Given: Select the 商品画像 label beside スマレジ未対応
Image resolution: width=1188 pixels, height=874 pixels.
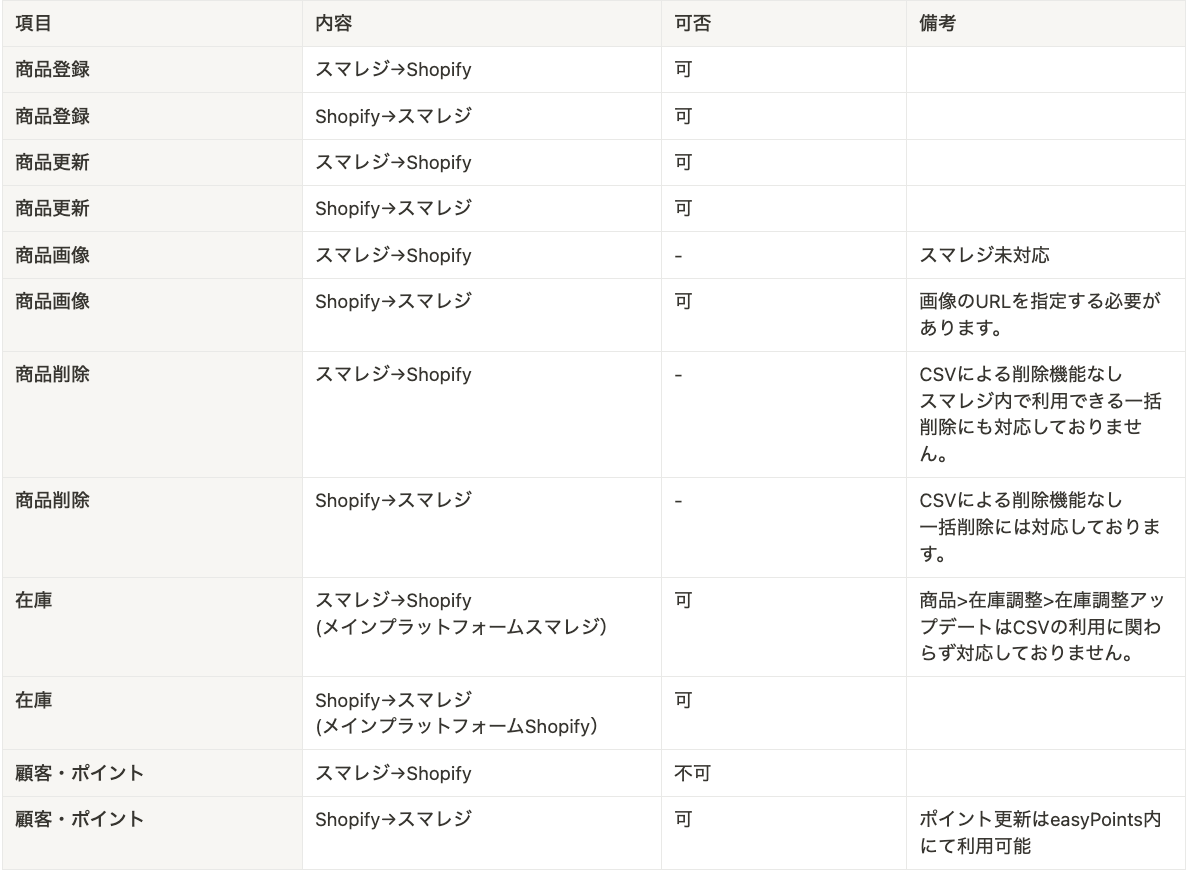Looking at the screenshot, I should point(52,255).
